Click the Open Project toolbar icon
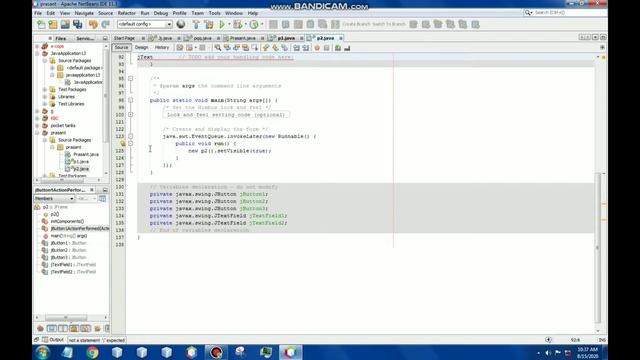The image size is (640, 360). [x=65, y=24]
